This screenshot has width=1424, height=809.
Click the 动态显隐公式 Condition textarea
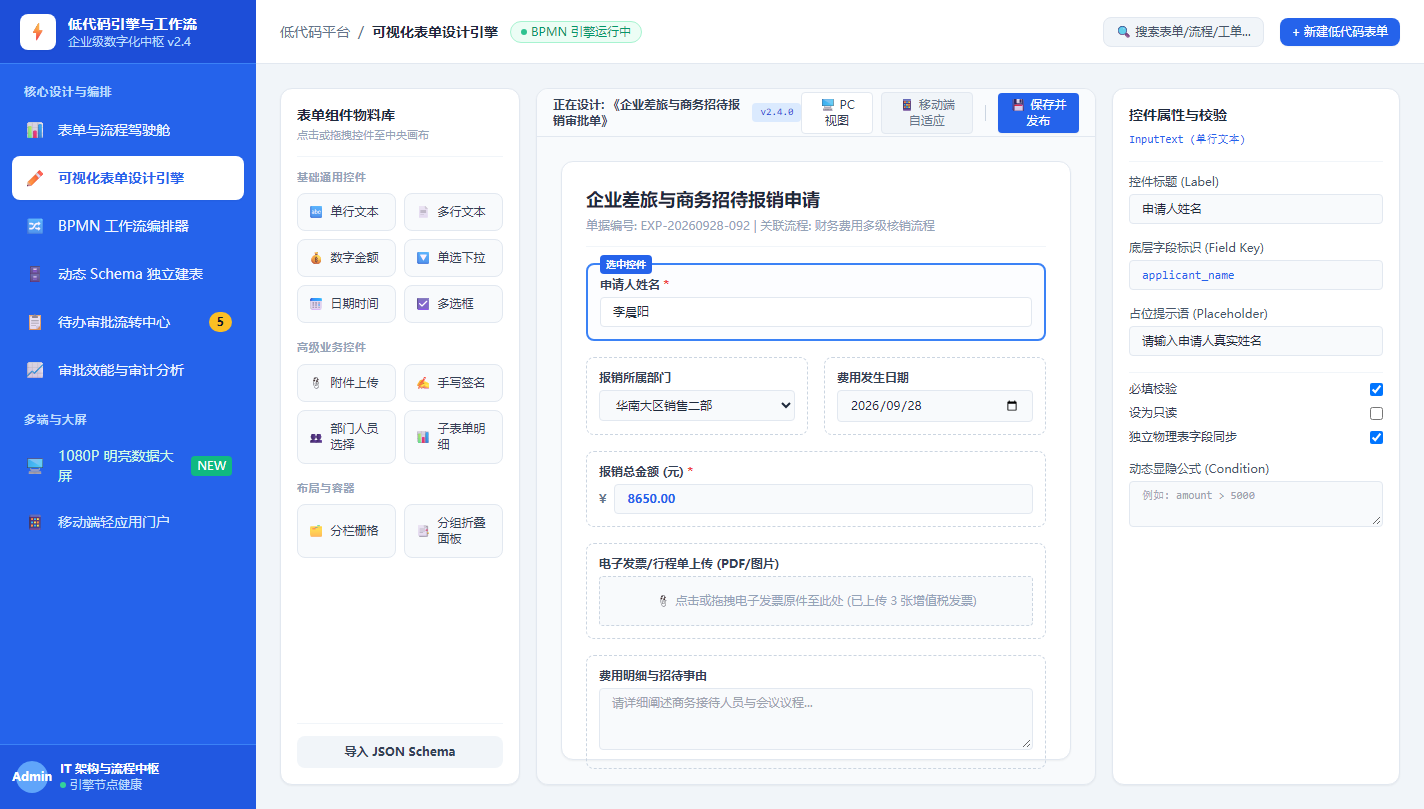(x=1256, y=504)
